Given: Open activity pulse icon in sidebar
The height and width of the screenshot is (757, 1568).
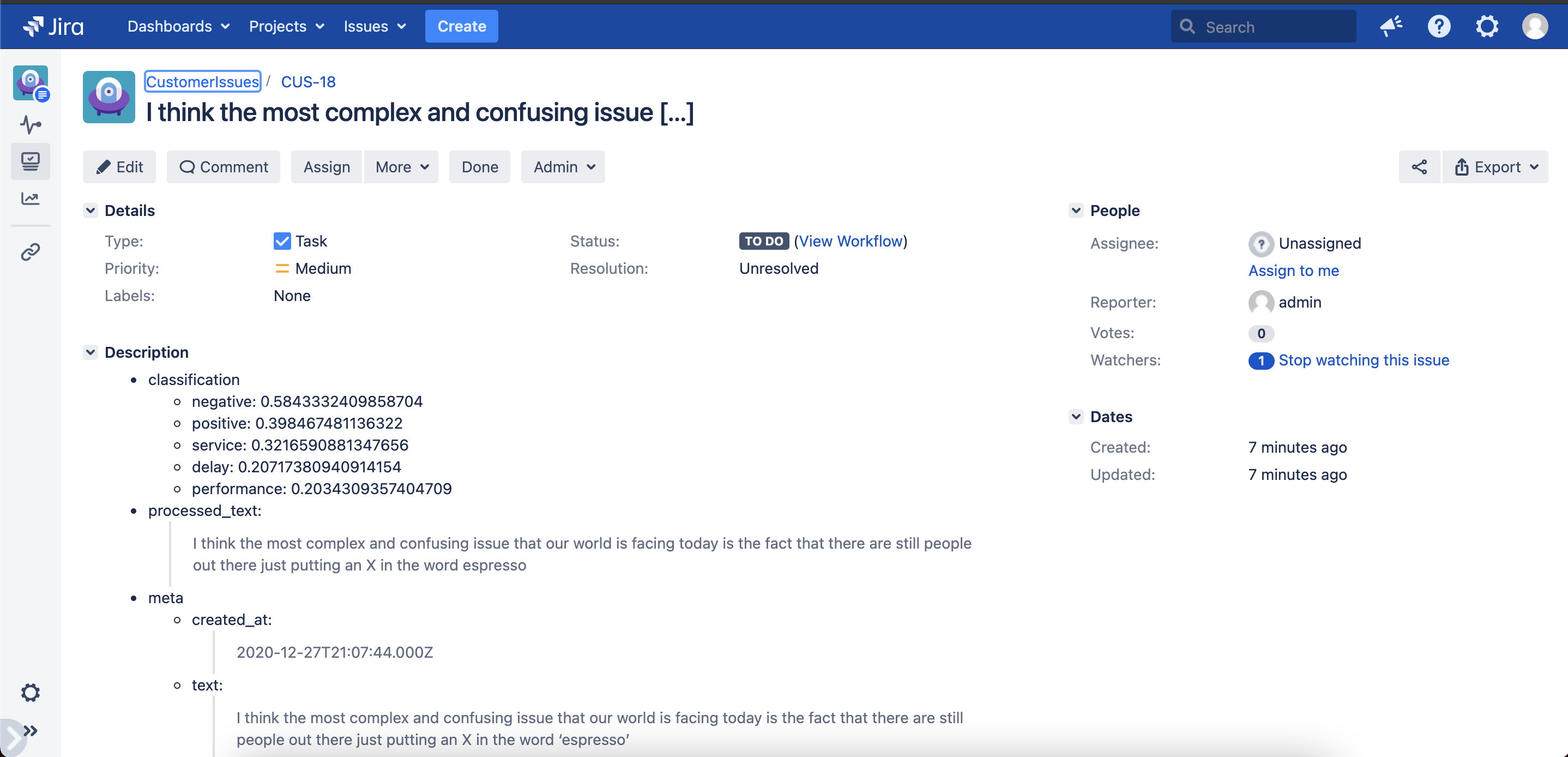Looking at the screenshot, I should tap(31, 125).
